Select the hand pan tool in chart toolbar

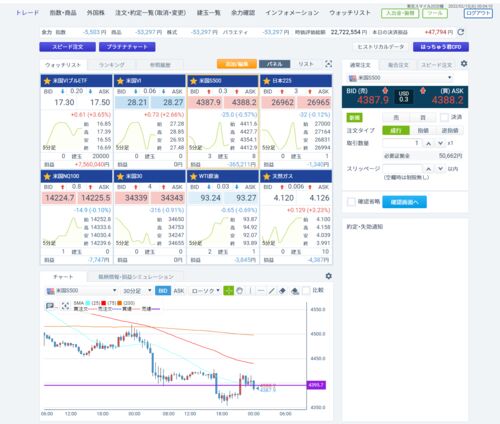[x=240, y=291]
